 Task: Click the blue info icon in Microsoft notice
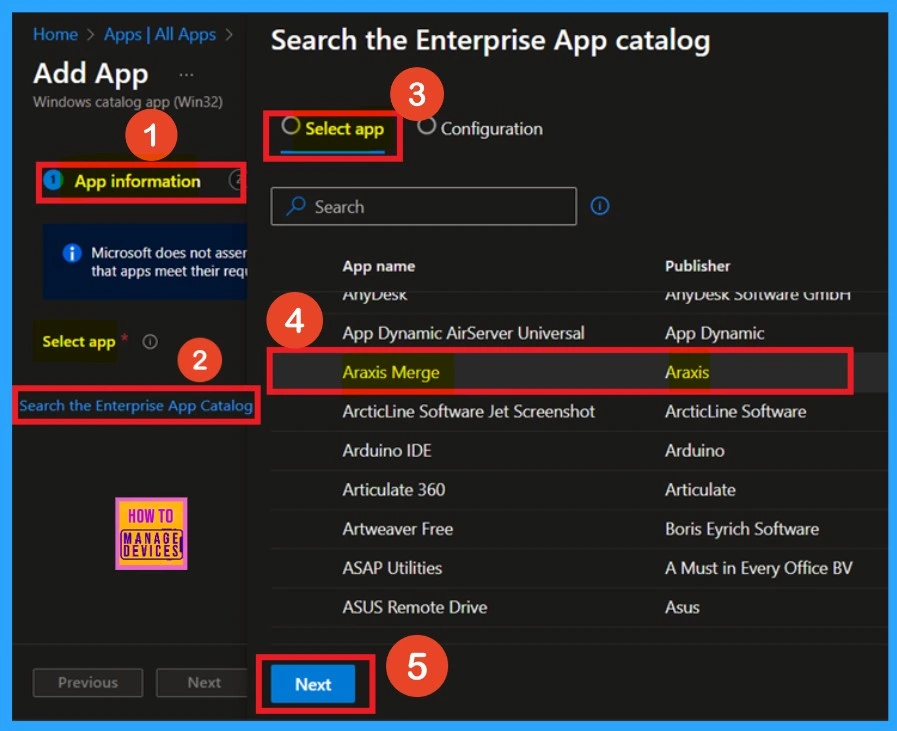pyautogui.click(x=72, y=252)
